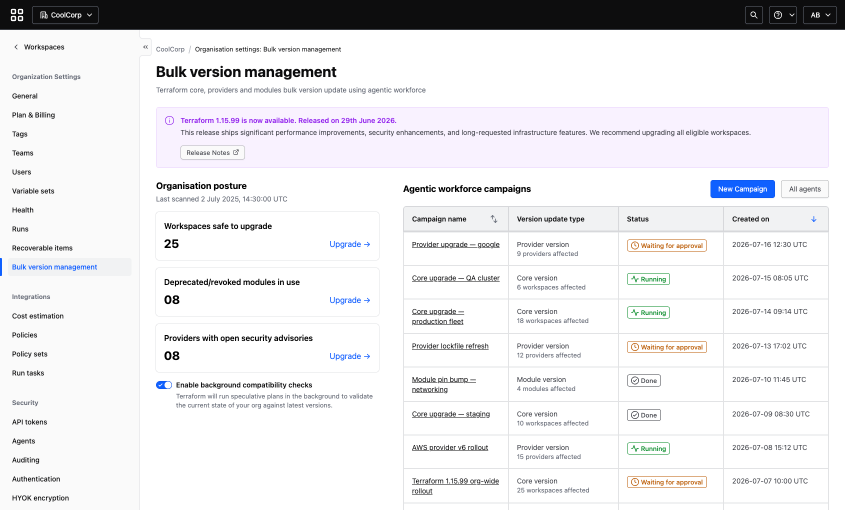Open HYOK encryption page
Screen dimensions: 845x510
coord(40,498)
